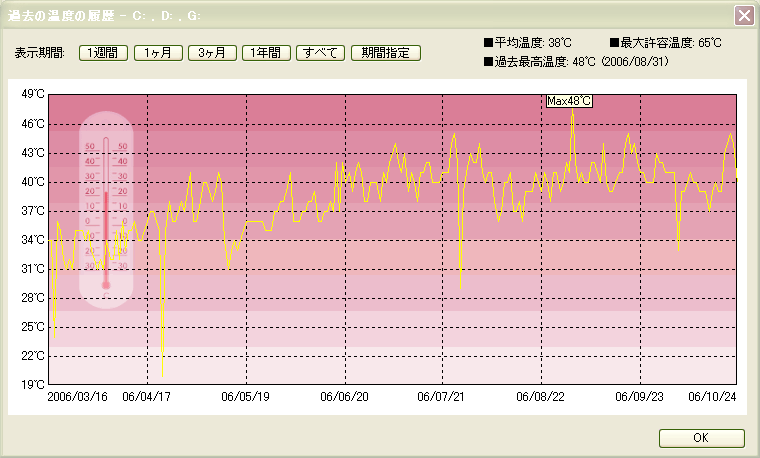
Task: Click the 43℃ temperature axis label
Action: click(33, 153)
